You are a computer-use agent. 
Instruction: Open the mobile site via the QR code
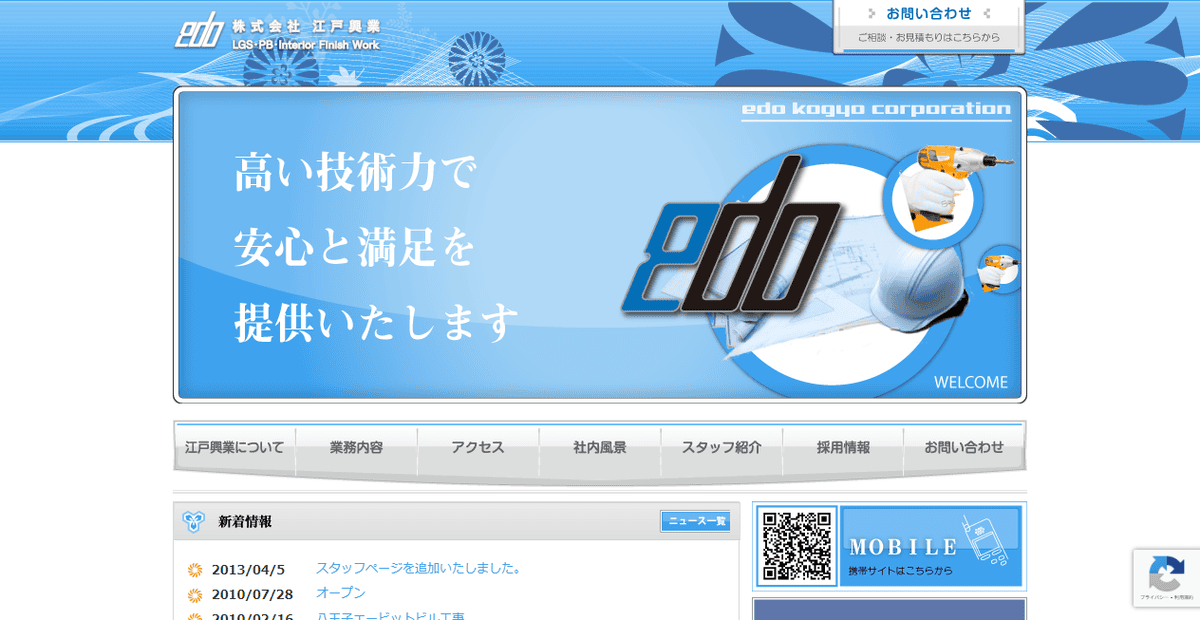pyautogui.click(x=797, y=546)
